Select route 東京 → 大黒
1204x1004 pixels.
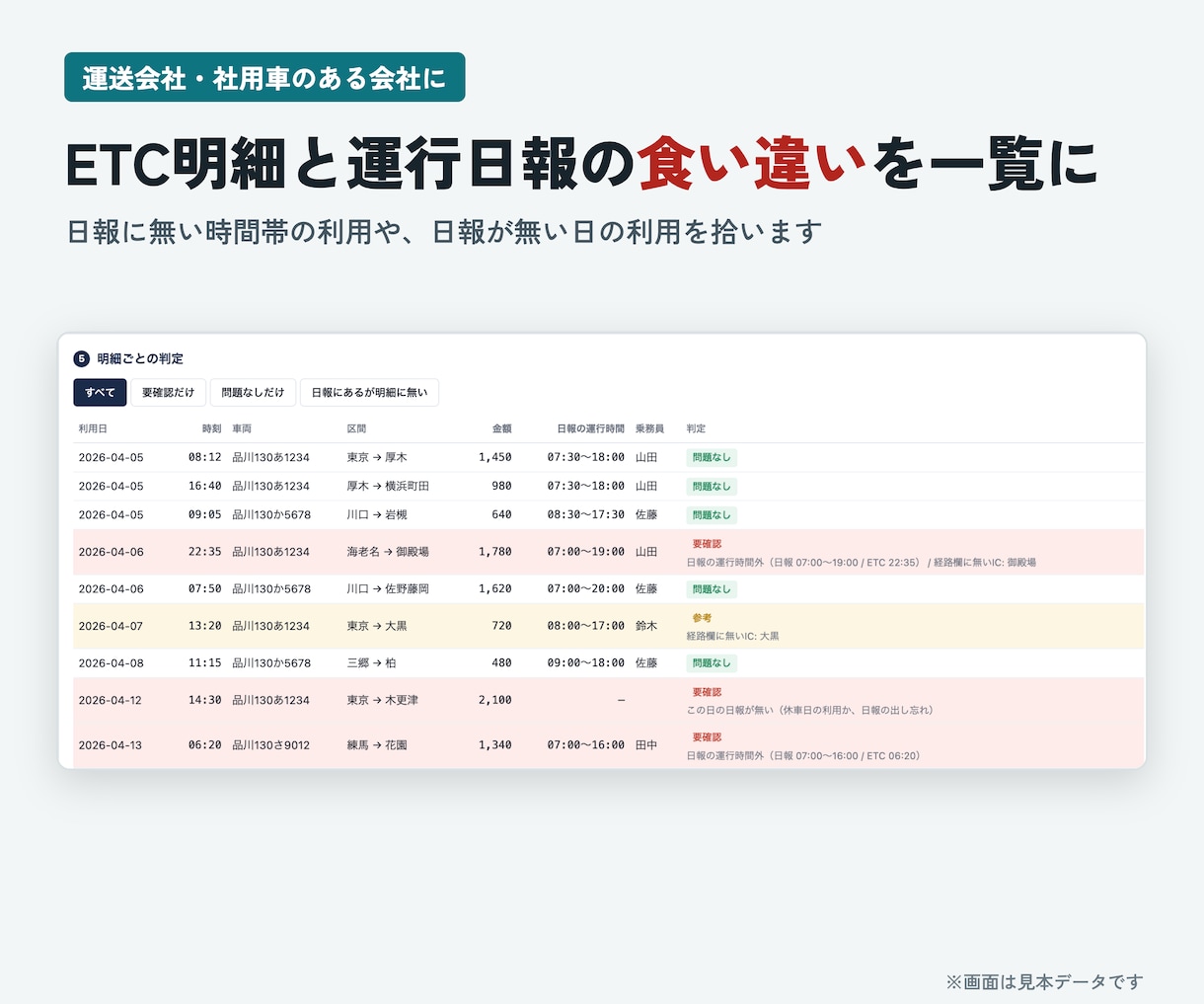[x=377, y=626]
